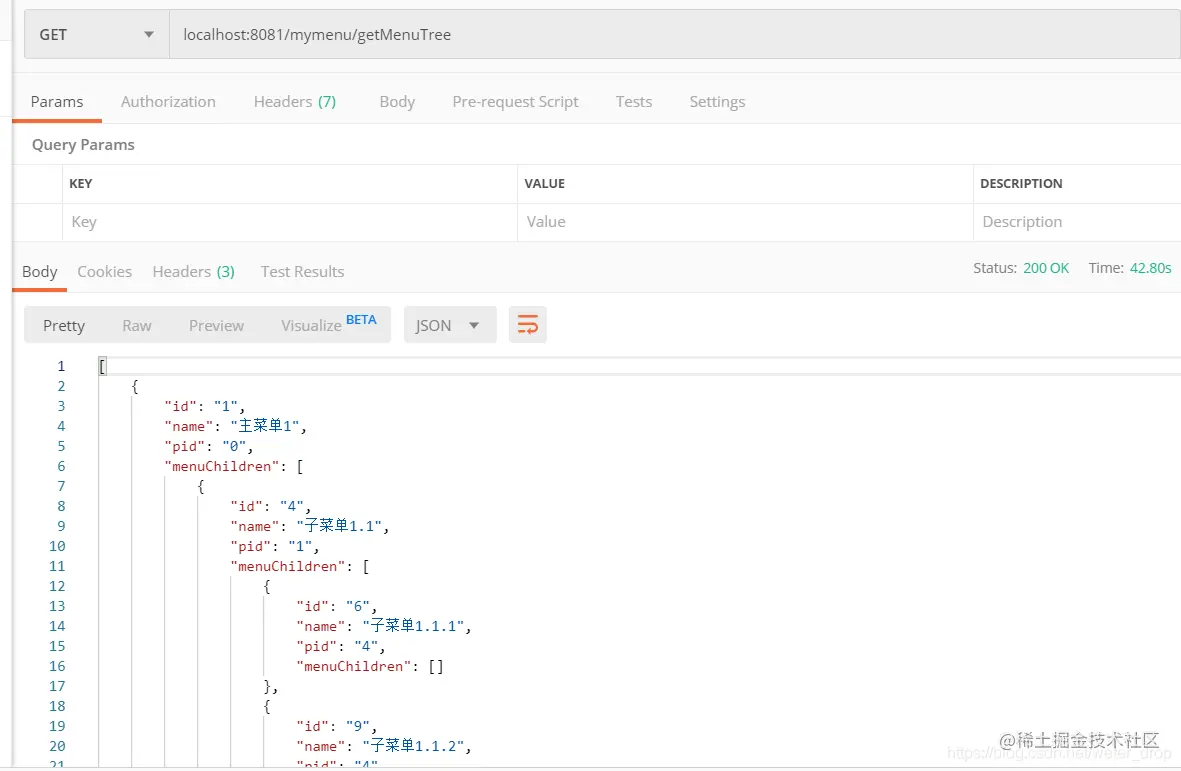Image resolution: width=1181 pixels, height=771 pixels.
Task: Click the "子菜单1.1.2" name value
Action: point(414,746)
